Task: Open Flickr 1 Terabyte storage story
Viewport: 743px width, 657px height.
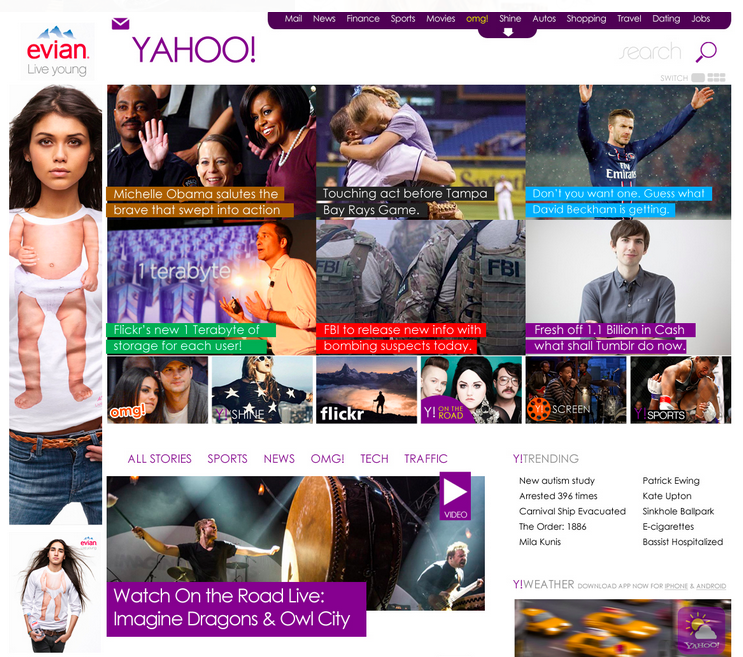Action: pos(211,287)
